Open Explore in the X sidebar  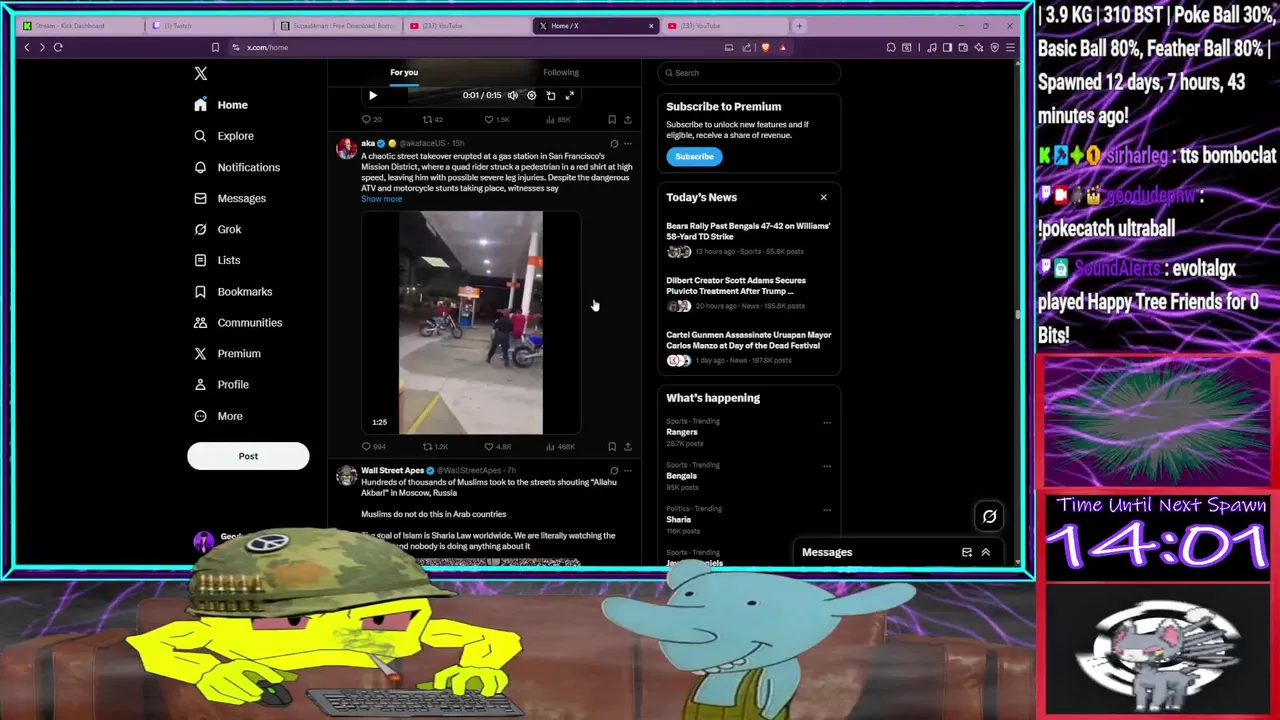pos(224,136)
